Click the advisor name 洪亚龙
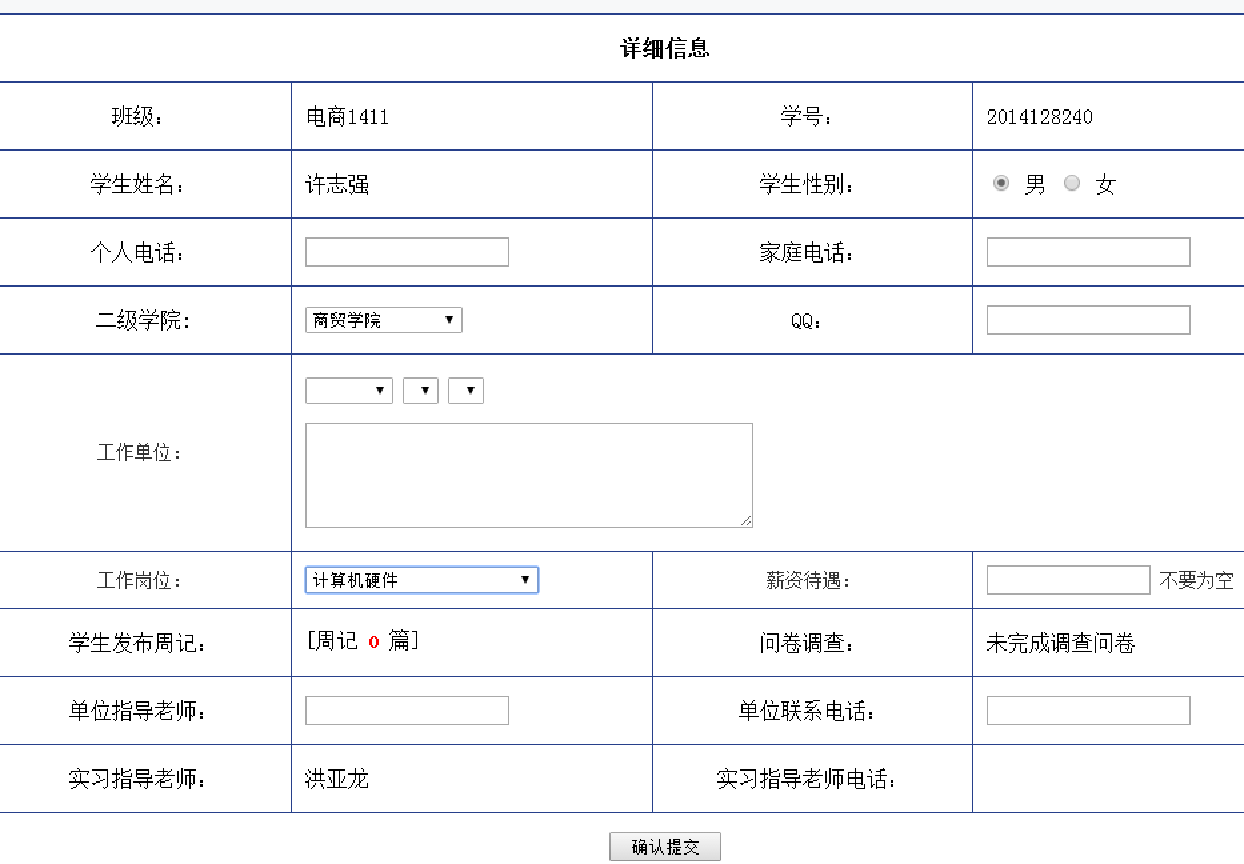The image size is (1244, 864). tap(337, 779)
